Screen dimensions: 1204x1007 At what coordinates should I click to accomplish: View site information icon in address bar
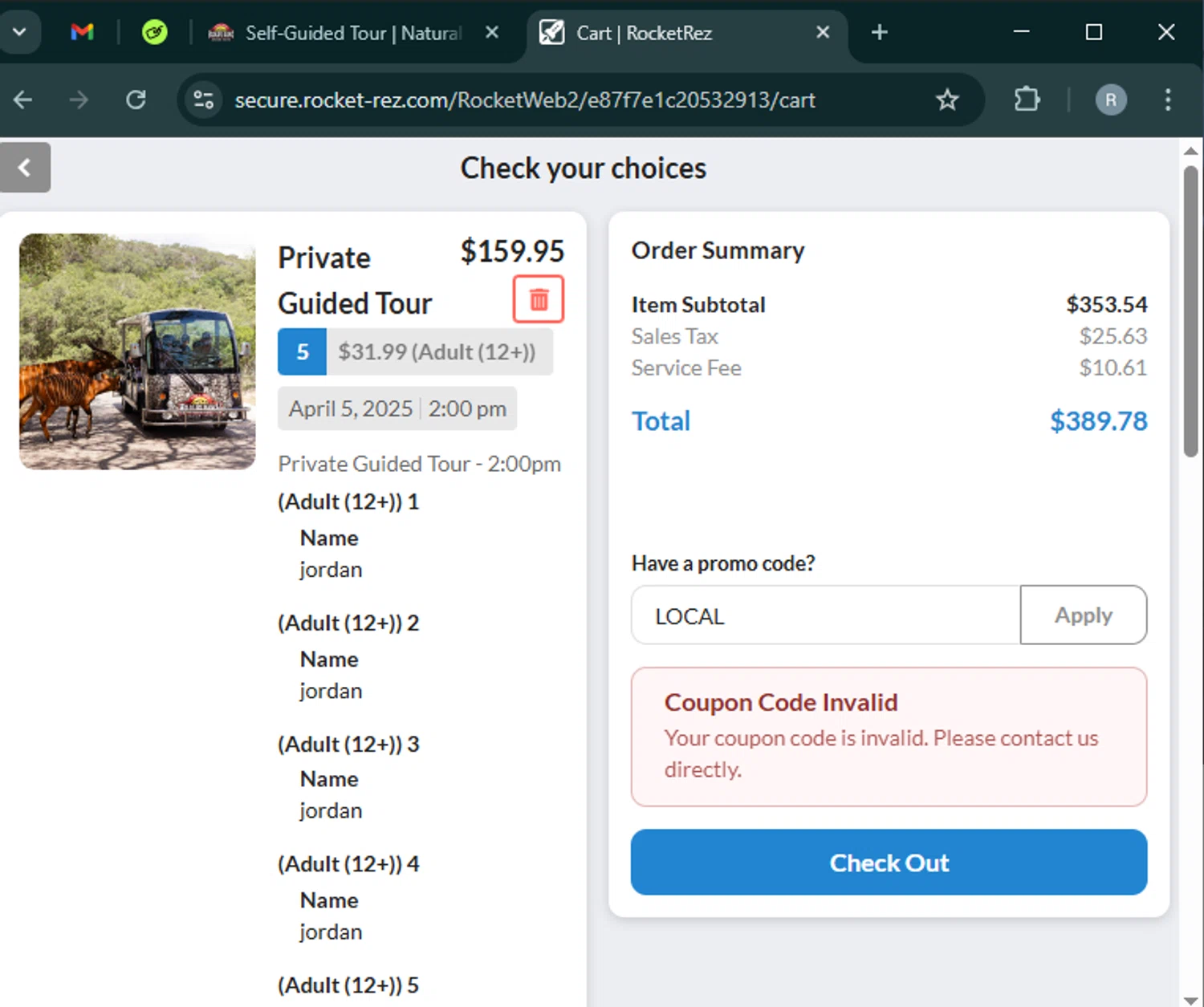point(204,99)
